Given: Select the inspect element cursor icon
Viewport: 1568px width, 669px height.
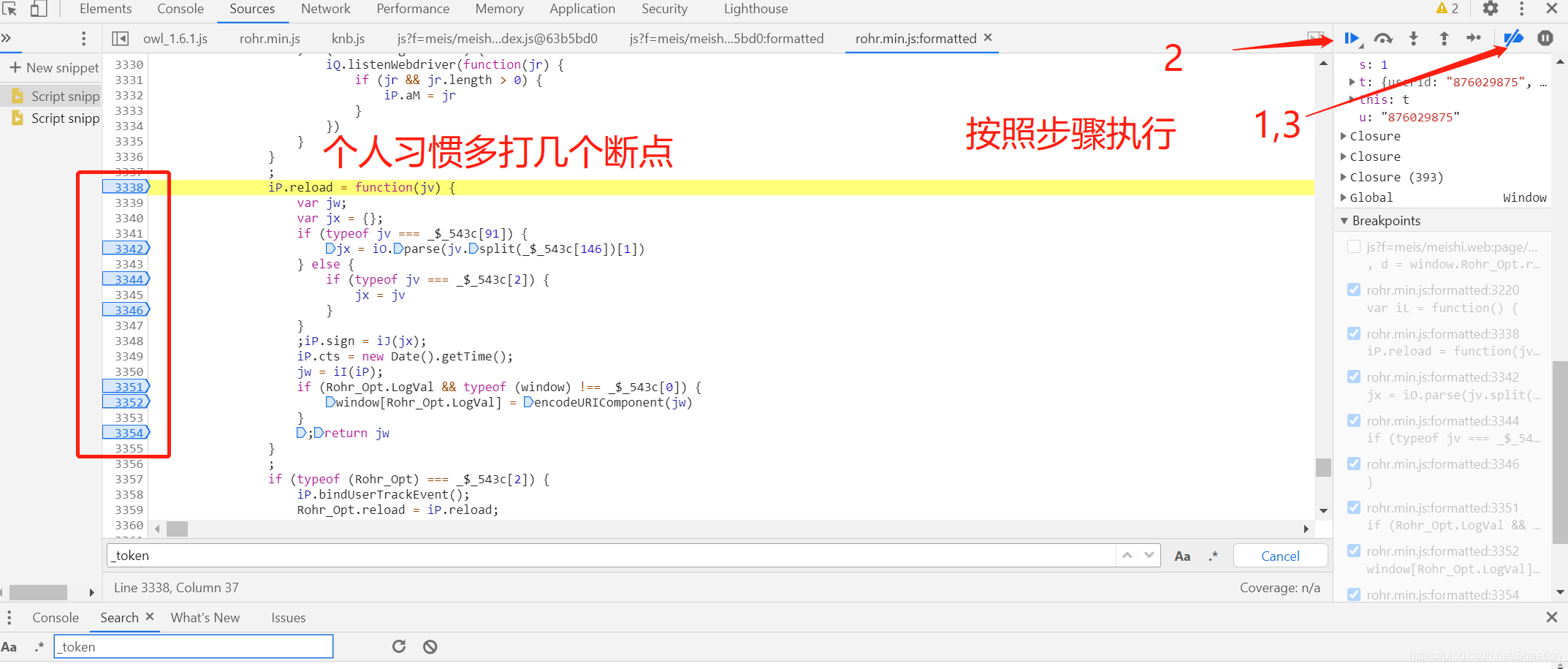Looking at the screenshot, I should [9, 9].
